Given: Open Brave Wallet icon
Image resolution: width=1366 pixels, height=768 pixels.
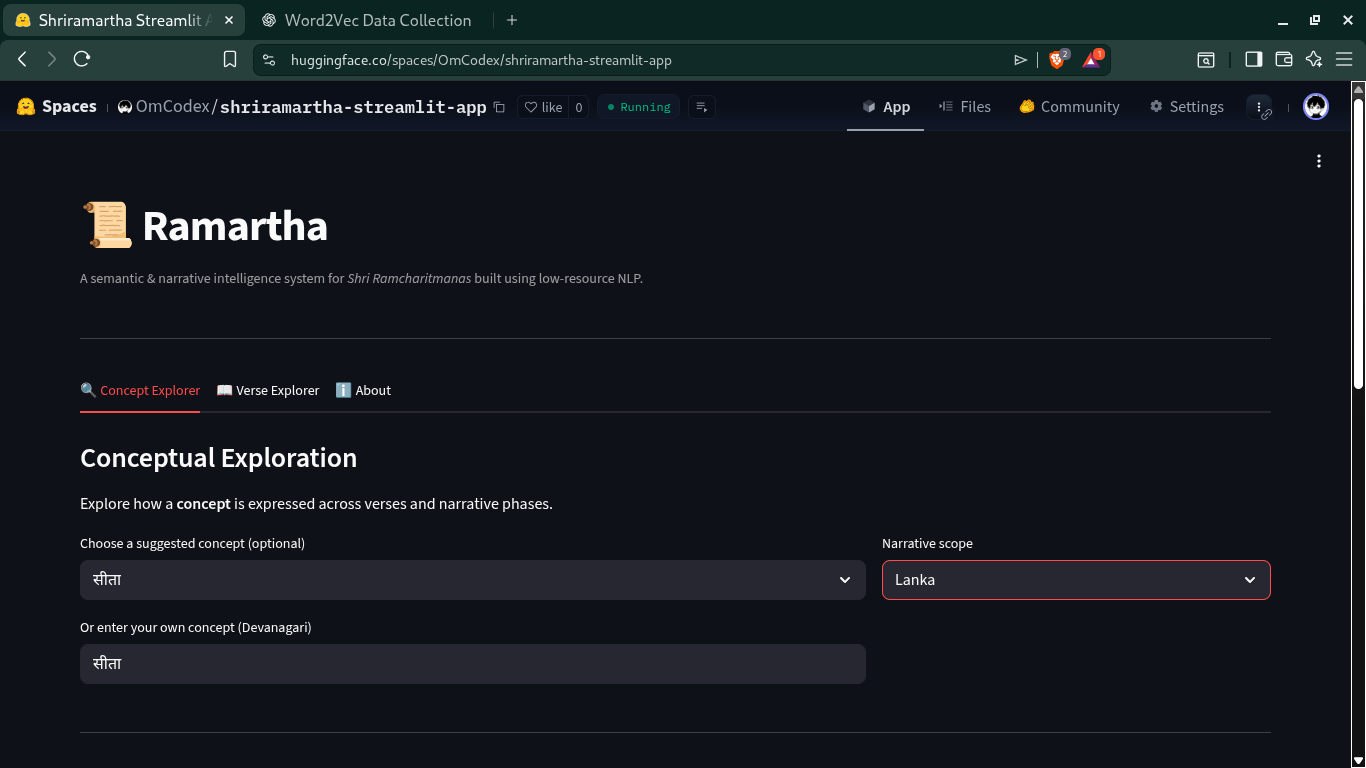Looking at the screenshot, I should [1284, 60].
